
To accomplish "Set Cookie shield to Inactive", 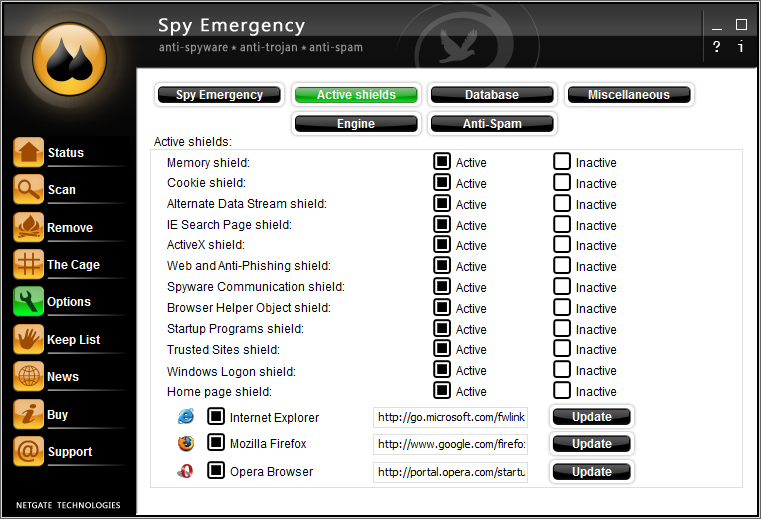I will 562,182.
